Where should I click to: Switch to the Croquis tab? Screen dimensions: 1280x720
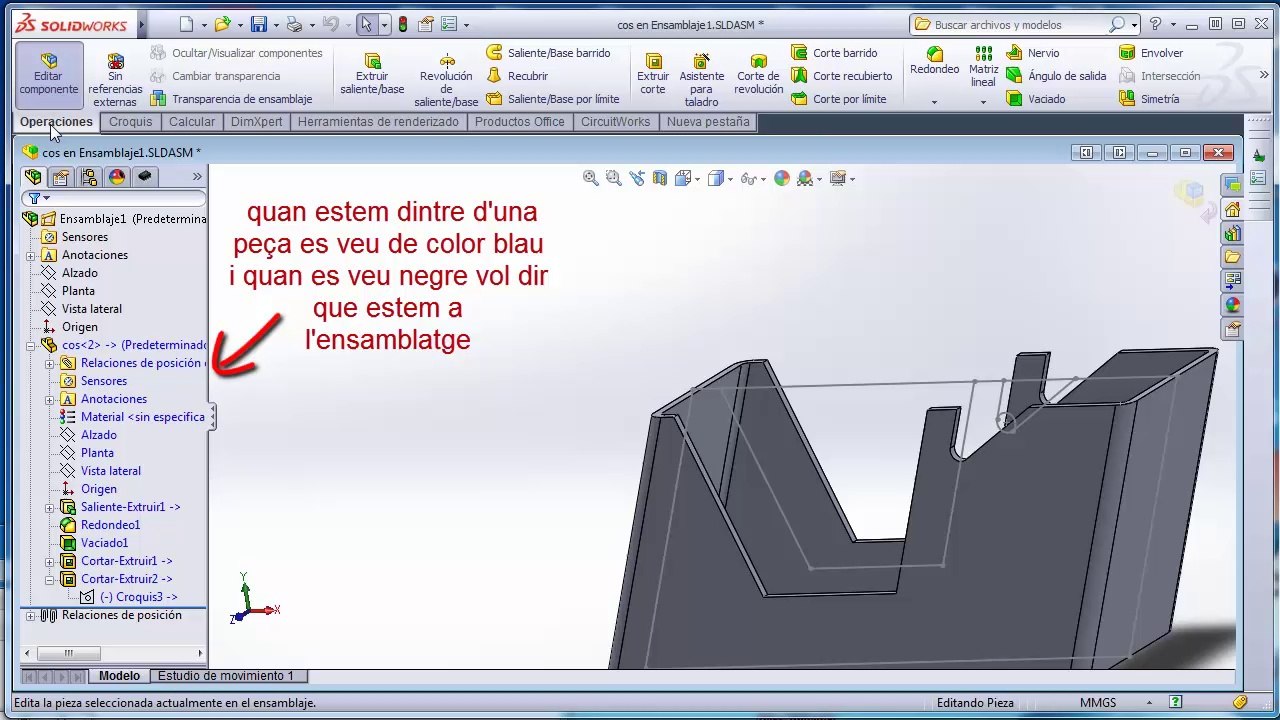coord(131,122)
